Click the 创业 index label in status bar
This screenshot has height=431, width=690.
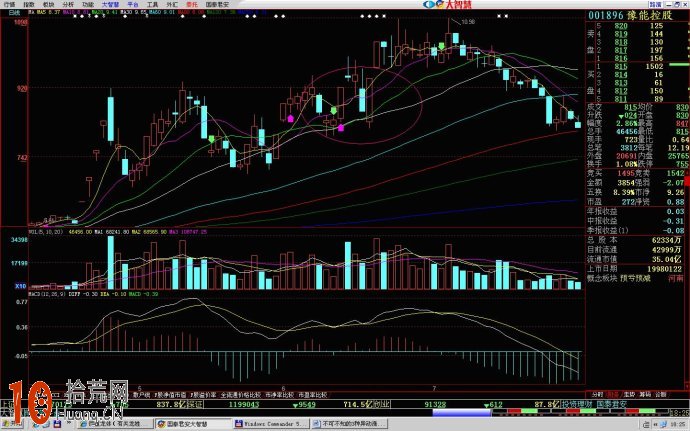click(x=382, y=404)
